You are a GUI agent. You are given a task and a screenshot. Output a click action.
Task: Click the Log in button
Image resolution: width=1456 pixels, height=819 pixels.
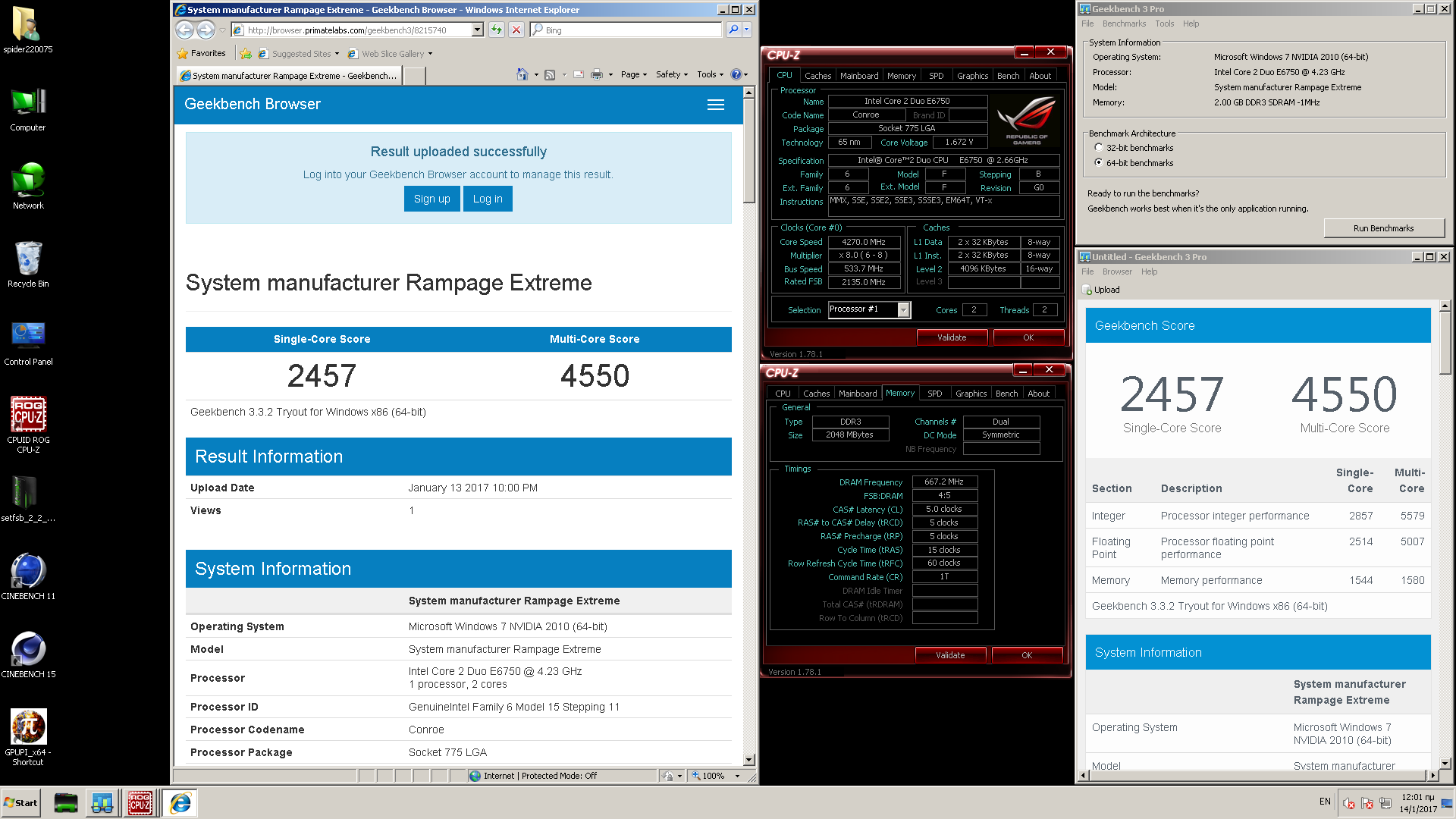[x=488, y=199]
